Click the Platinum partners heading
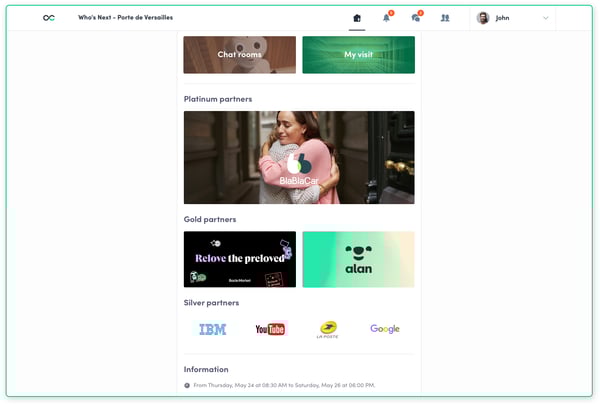 click(x=218, y=99)
